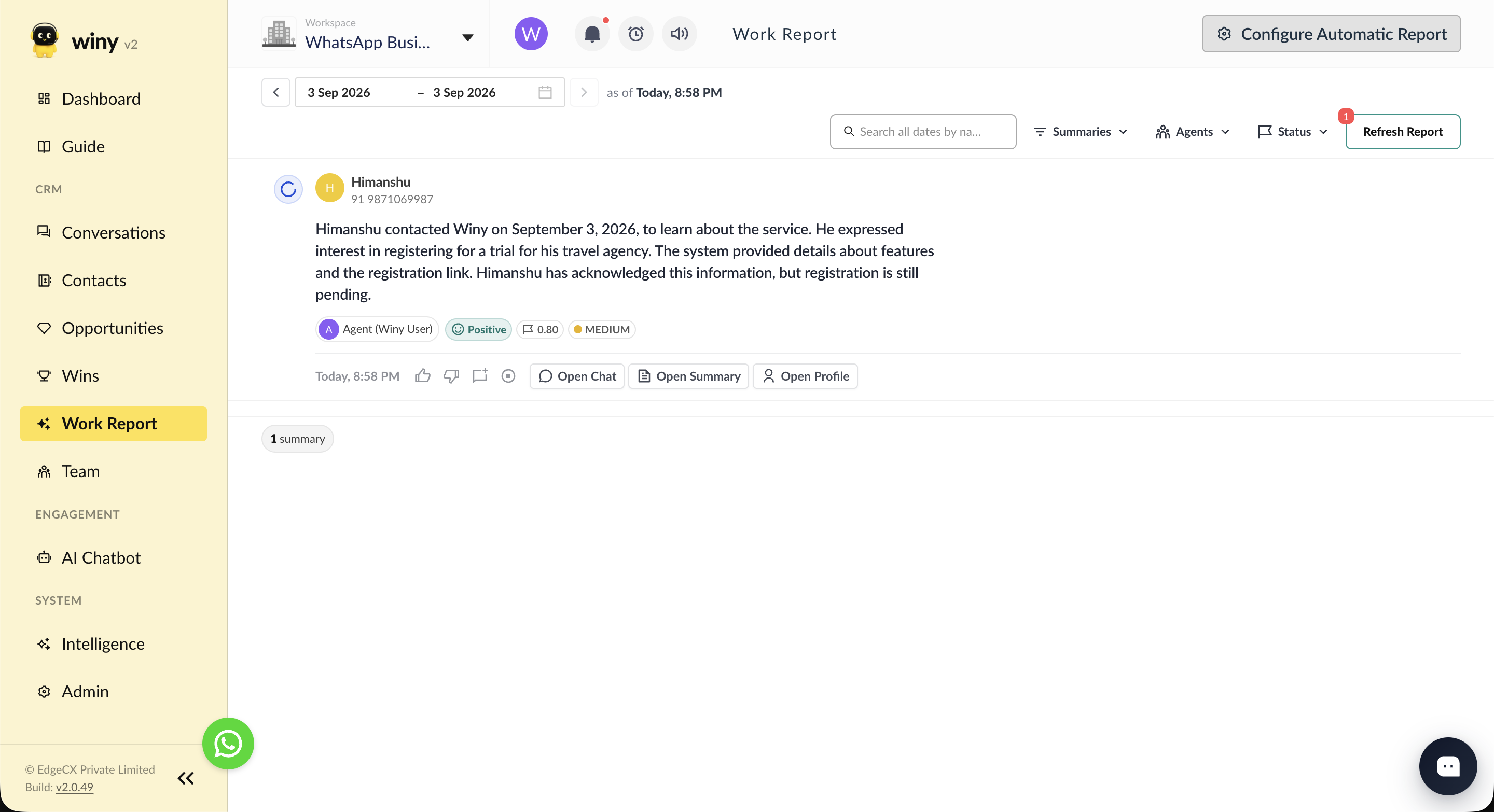Click the end date 3 Sep 2026
Screen dimensions: 1494x812
click(464, 92)
